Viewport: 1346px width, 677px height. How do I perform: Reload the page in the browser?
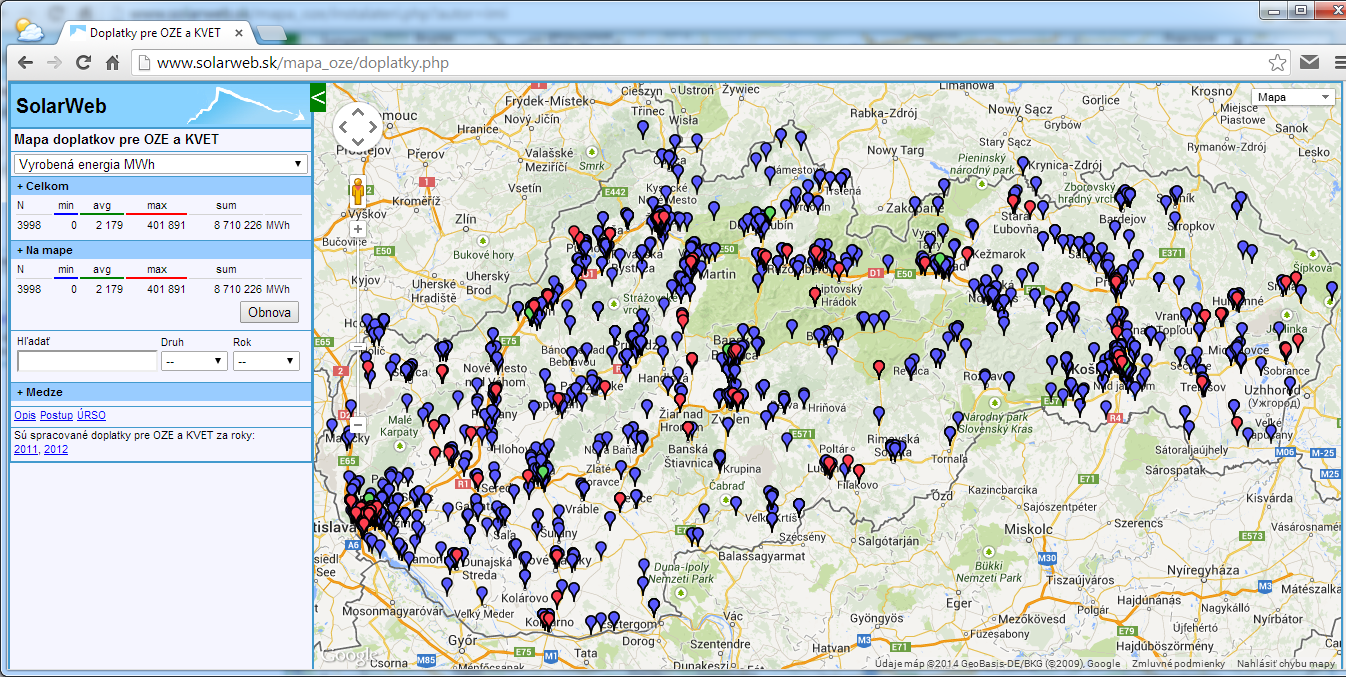tap(84, 63)
